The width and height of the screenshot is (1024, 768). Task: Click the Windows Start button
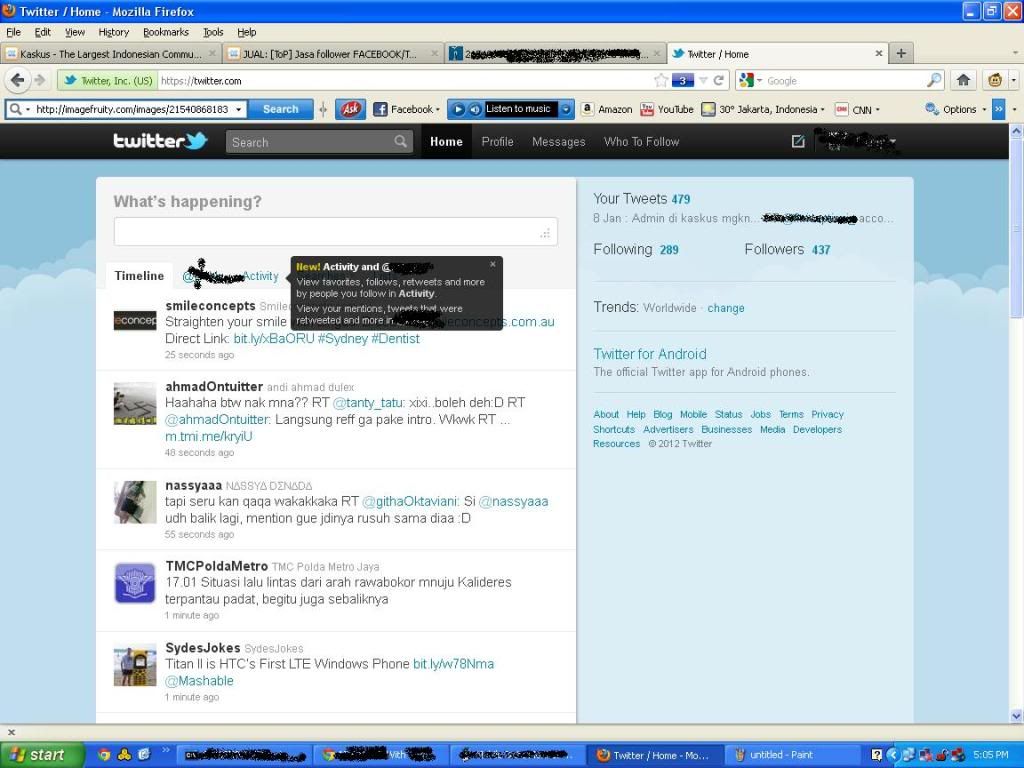click(x=42, y=755)
